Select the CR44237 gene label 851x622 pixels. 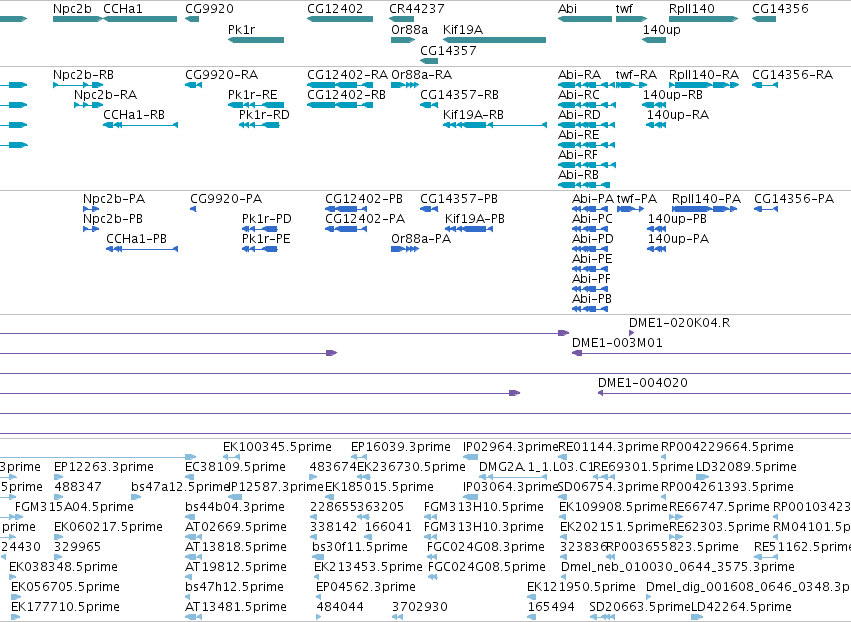417,9
